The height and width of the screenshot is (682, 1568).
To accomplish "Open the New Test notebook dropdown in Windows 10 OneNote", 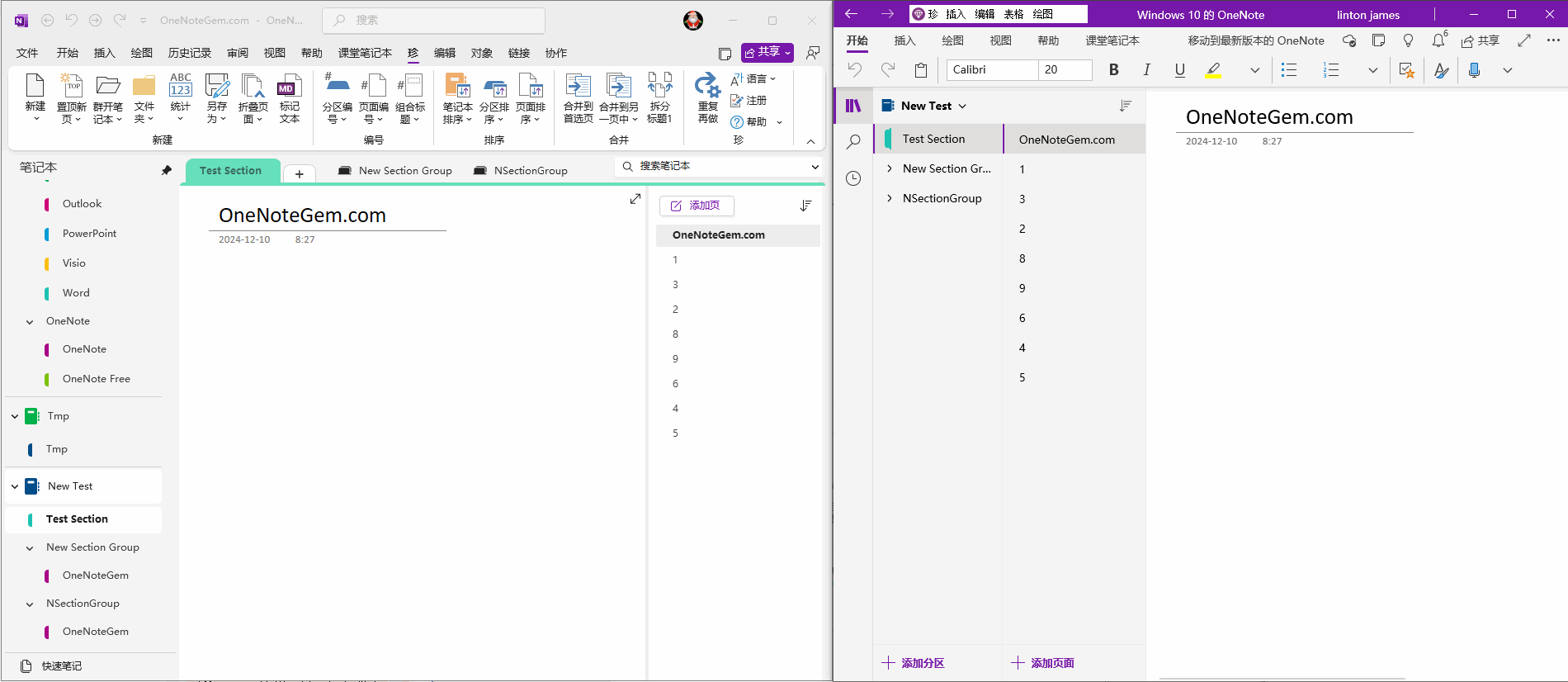I will click(962, 106).
